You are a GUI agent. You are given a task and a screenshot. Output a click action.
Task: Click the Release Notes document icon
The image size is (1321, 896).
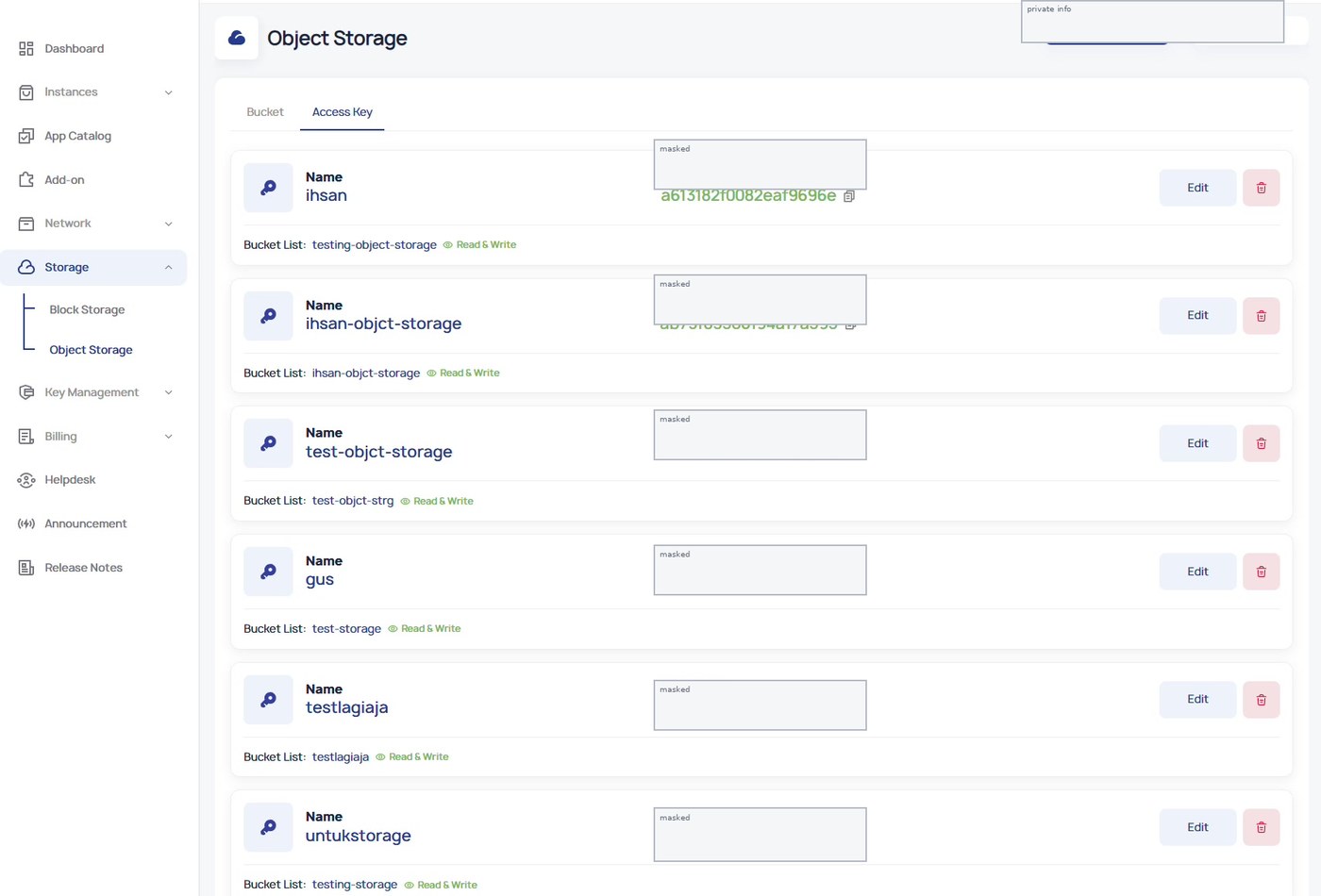pyautogui.click(x=26, y=568)
